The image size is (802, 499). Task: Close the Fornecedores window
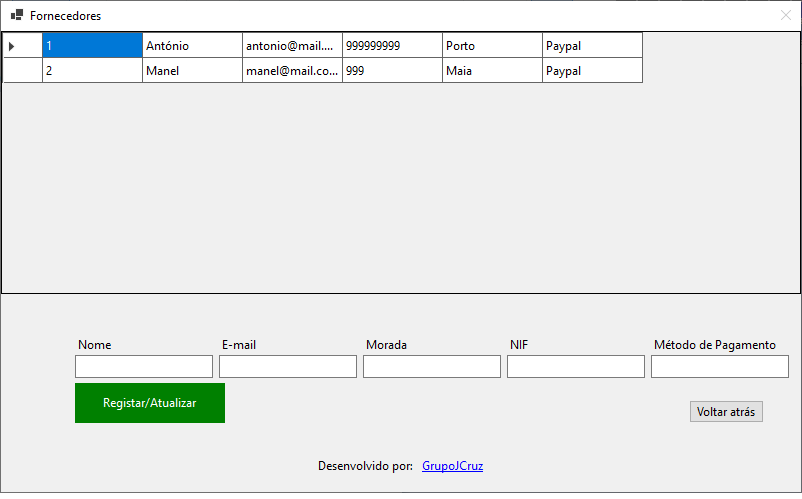(x=785, y=16)
